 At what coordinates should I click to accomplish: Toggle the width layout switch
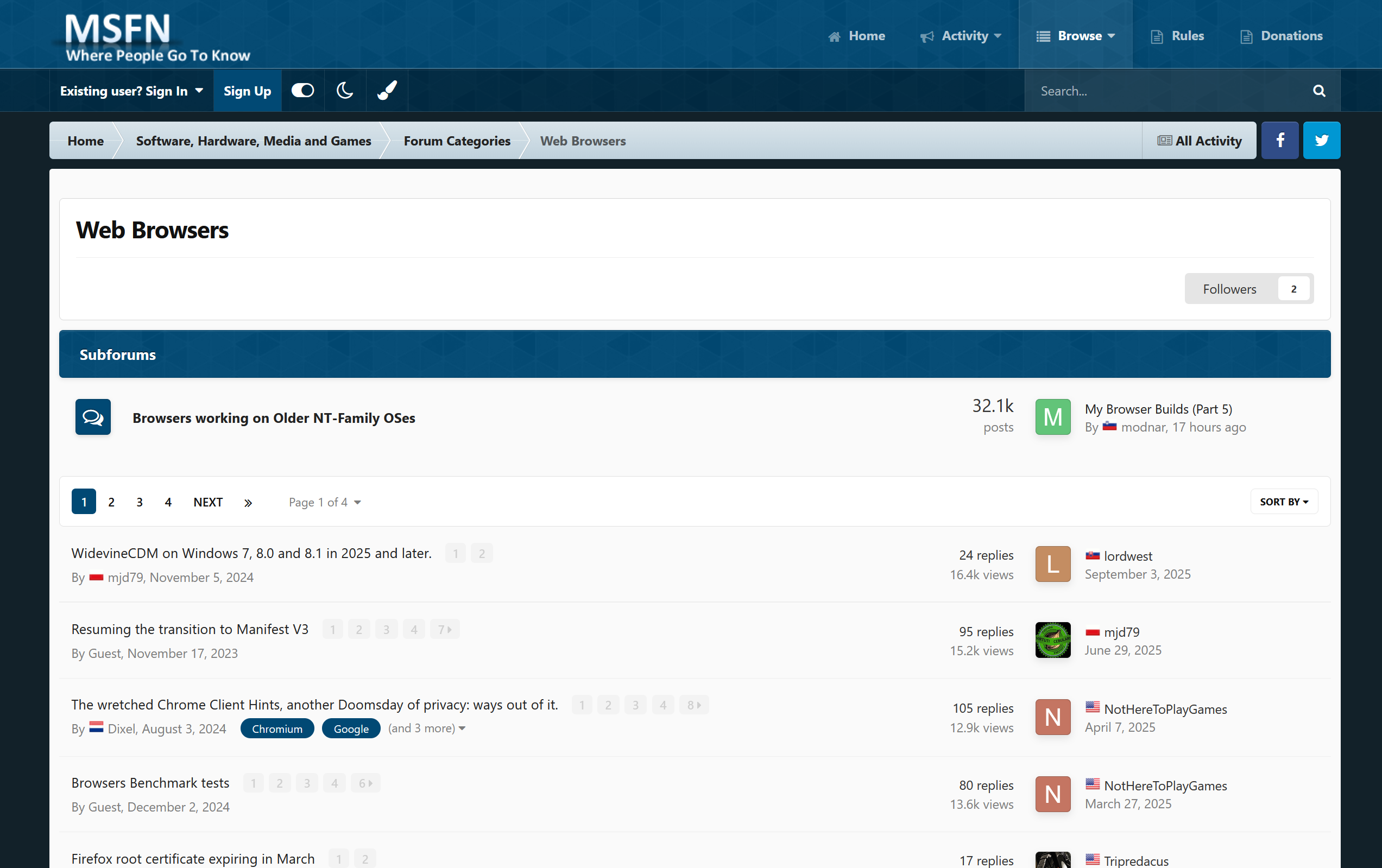pyautogui.click(x=302, y=91)
